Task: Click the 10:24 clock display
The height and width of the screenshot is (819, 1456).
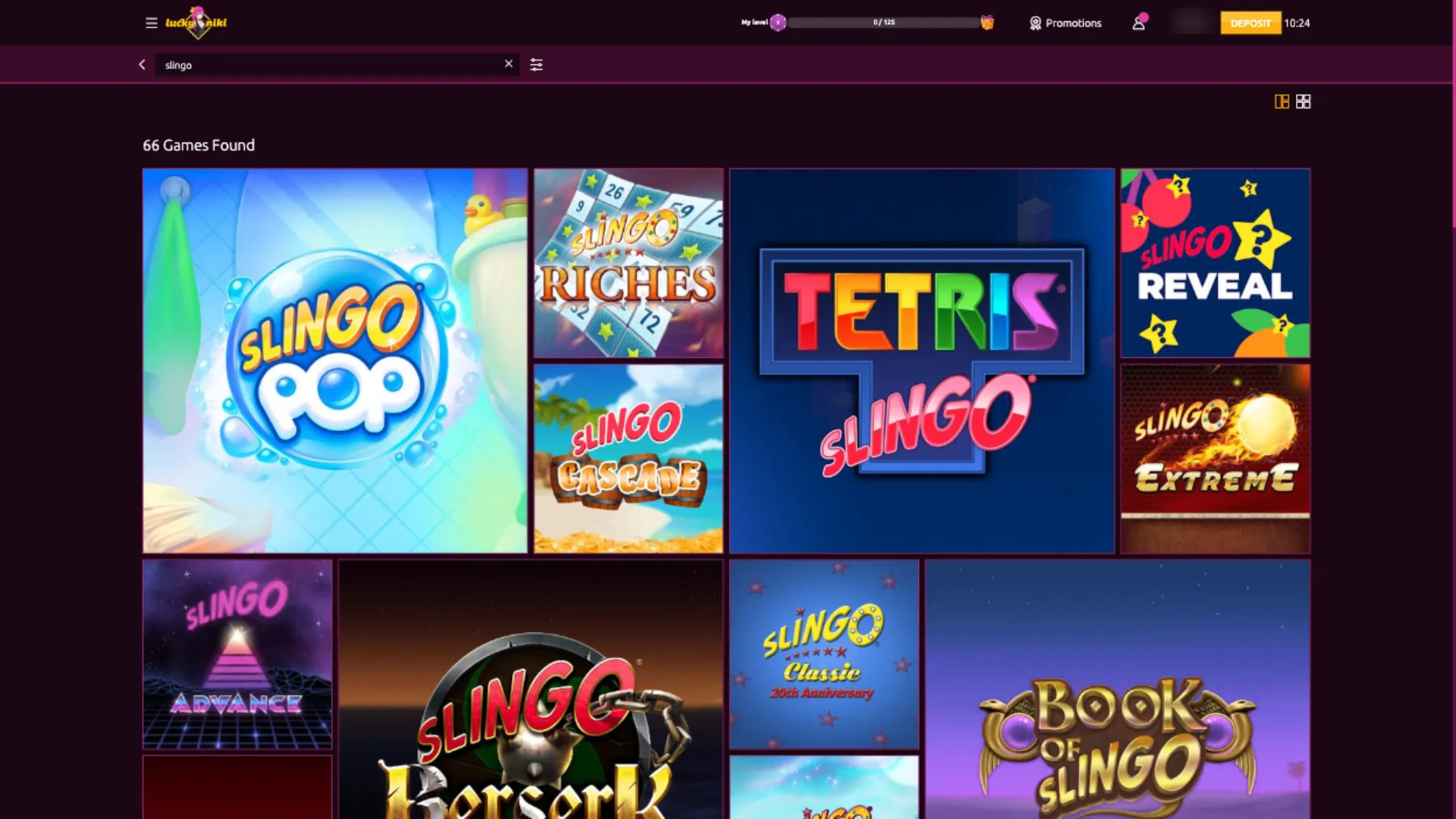Action: [x=1297, y=23]
